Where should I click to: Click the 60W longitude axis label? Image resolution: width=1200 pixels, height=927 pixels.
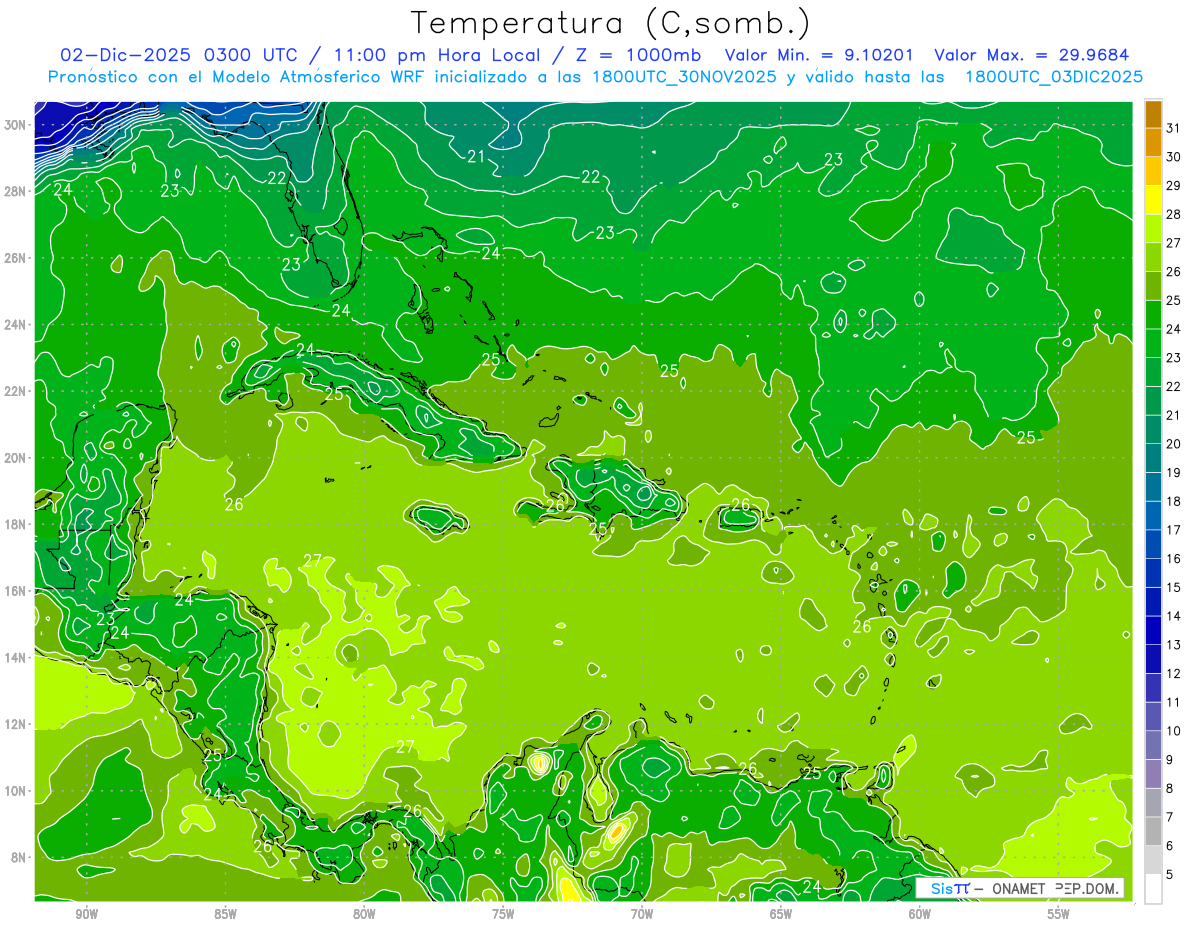click(x=920, y=914)
